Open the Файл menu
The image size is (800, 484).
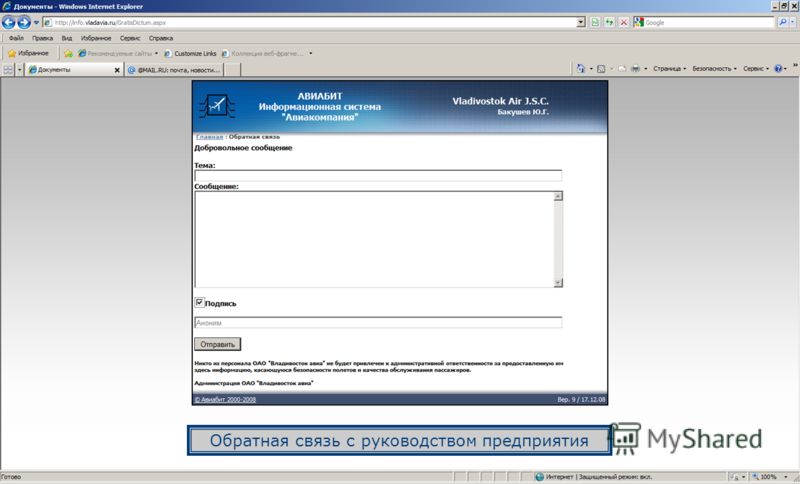[16, 38]
